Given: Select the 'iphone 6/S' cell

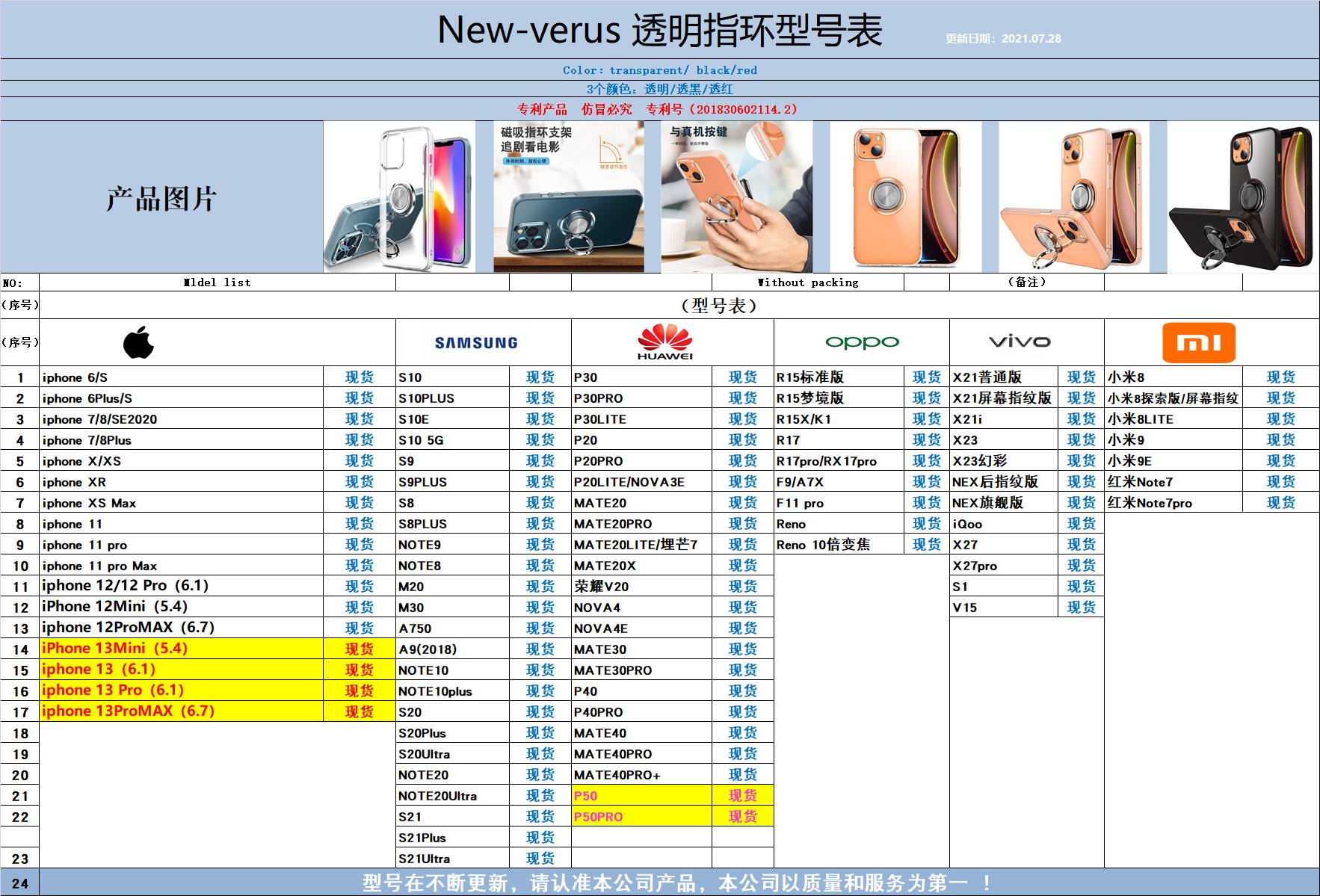Looking at the screenshot, I should 181,377.
